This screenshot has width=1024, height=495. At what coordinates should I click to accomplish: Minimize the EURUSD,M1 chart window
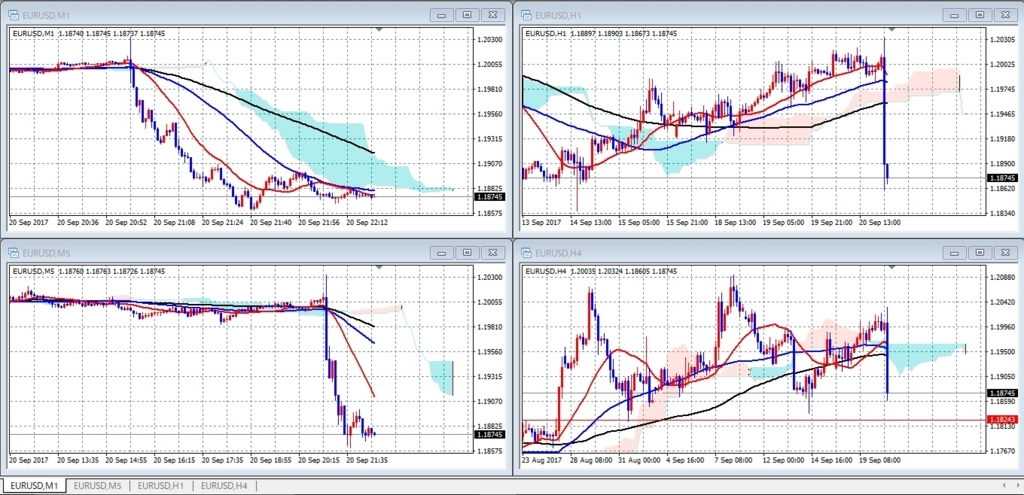point(443,14)
